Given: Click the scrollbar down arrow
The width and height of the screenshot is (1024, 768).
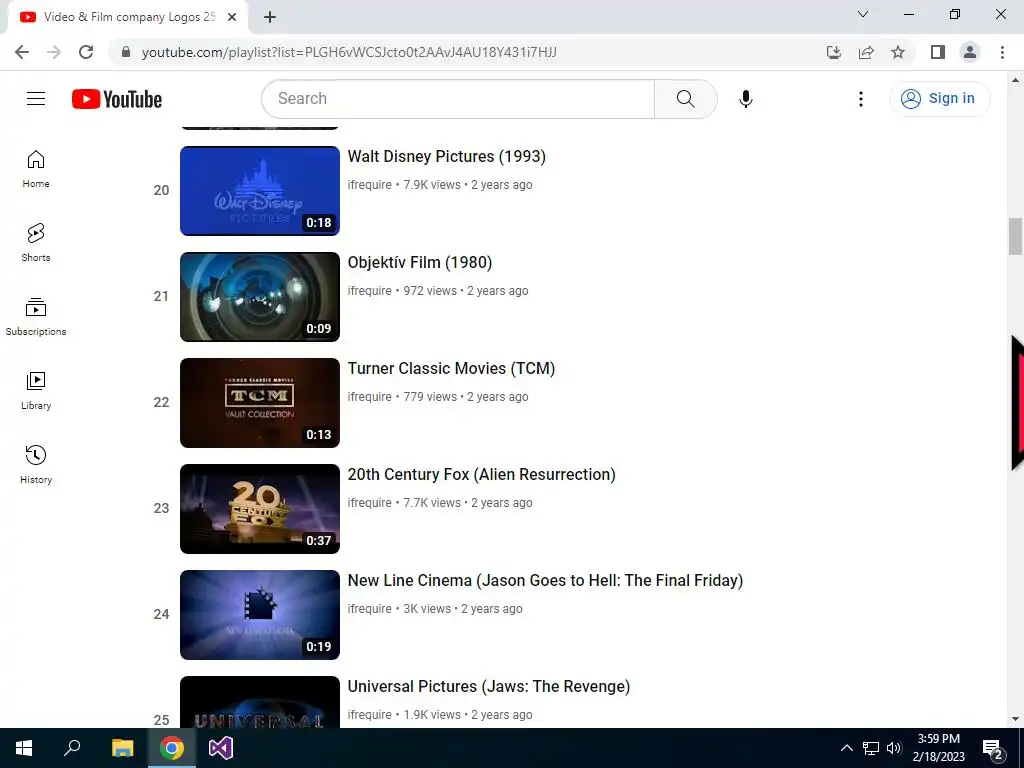Looking at the screenshot, I should pos(1016,719).
